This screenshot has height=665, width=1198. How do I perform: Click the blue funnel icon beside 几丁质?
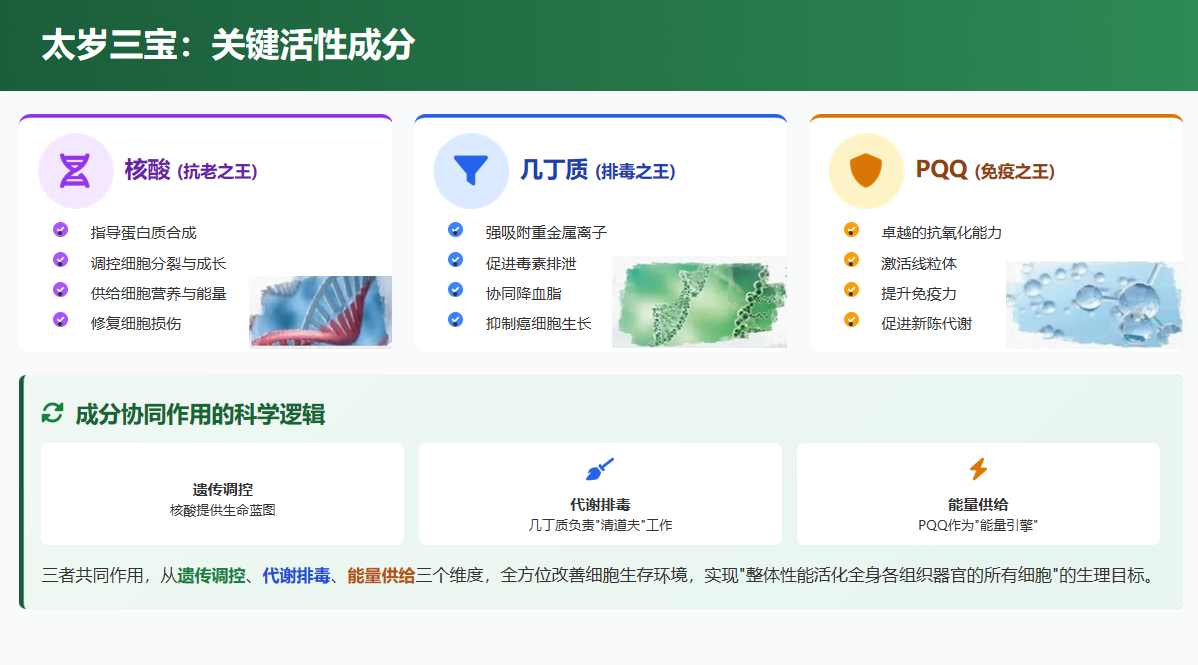coord(471,170)
